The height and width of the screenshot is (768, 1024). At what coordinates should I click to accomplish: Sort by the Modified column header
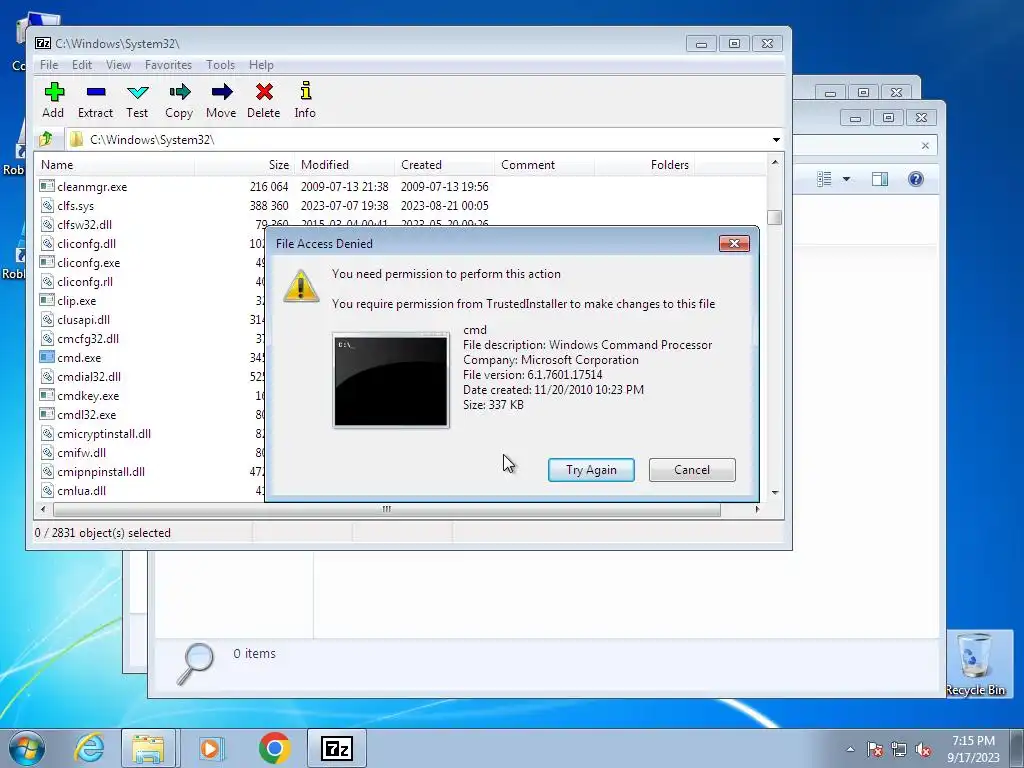coord(344,165)
